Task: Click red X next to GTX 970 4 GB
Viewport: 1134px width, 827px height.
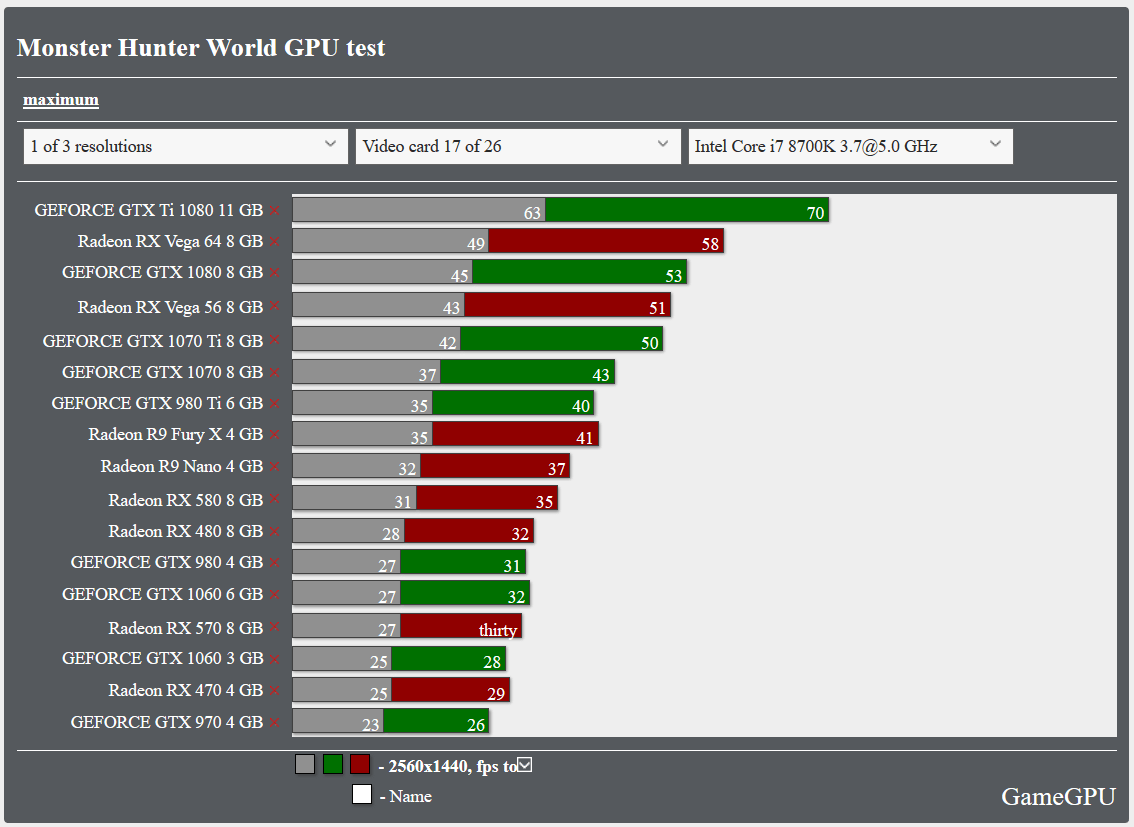Action: point(275,722)
